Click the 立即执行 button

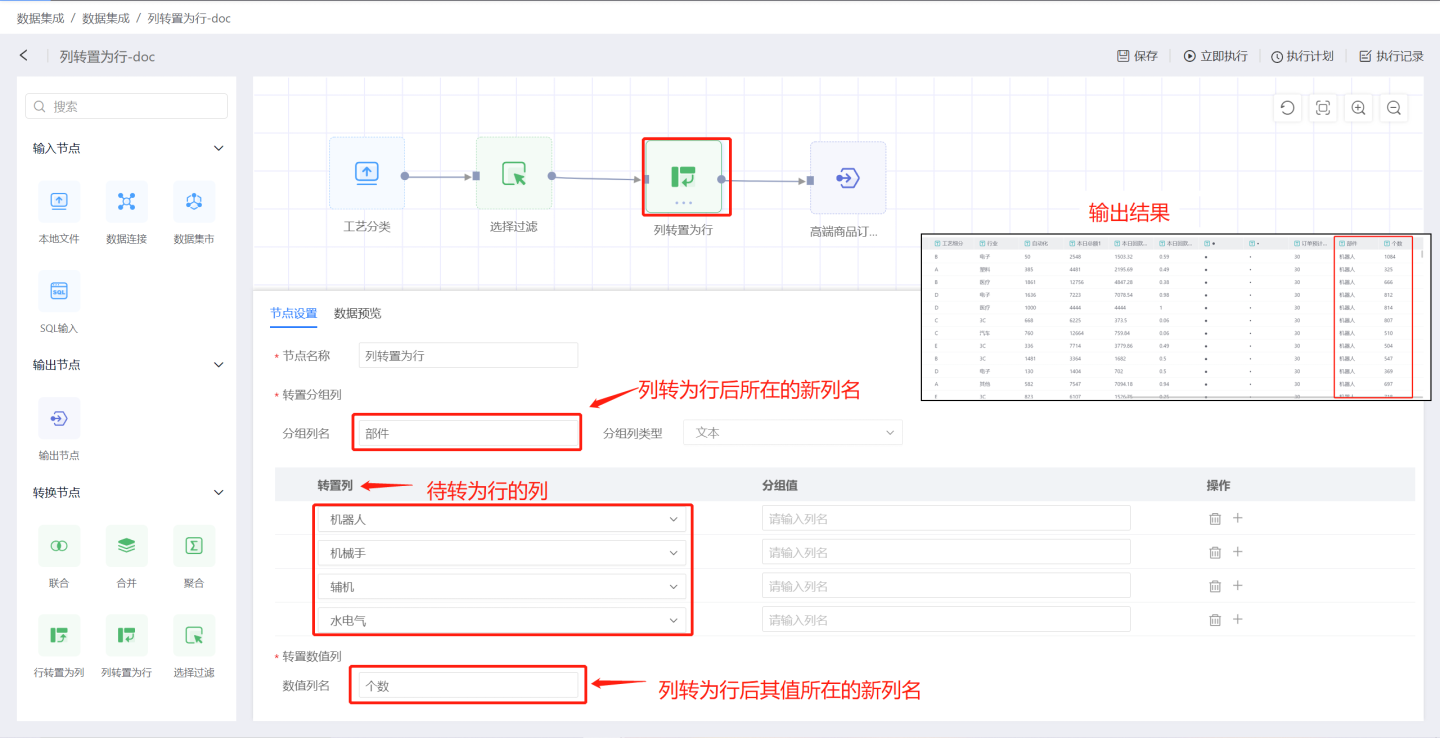click(x=1215, y=56)
